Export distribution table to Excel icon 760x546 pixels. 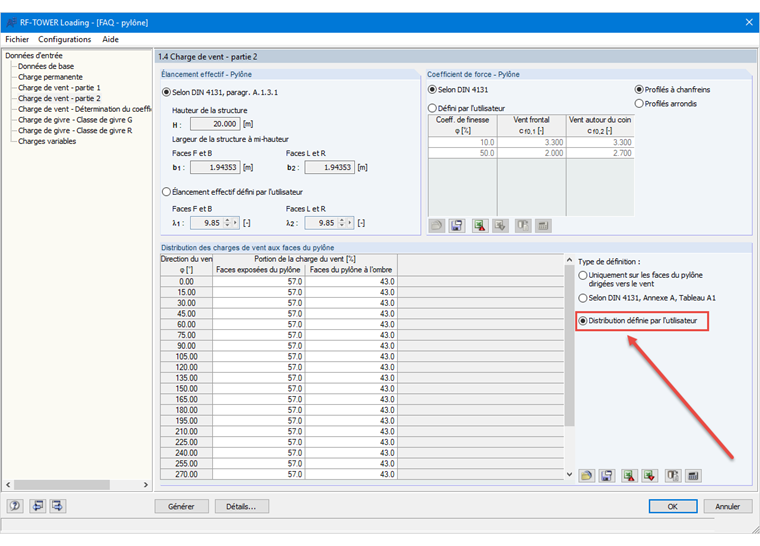(x=630, y=476)
